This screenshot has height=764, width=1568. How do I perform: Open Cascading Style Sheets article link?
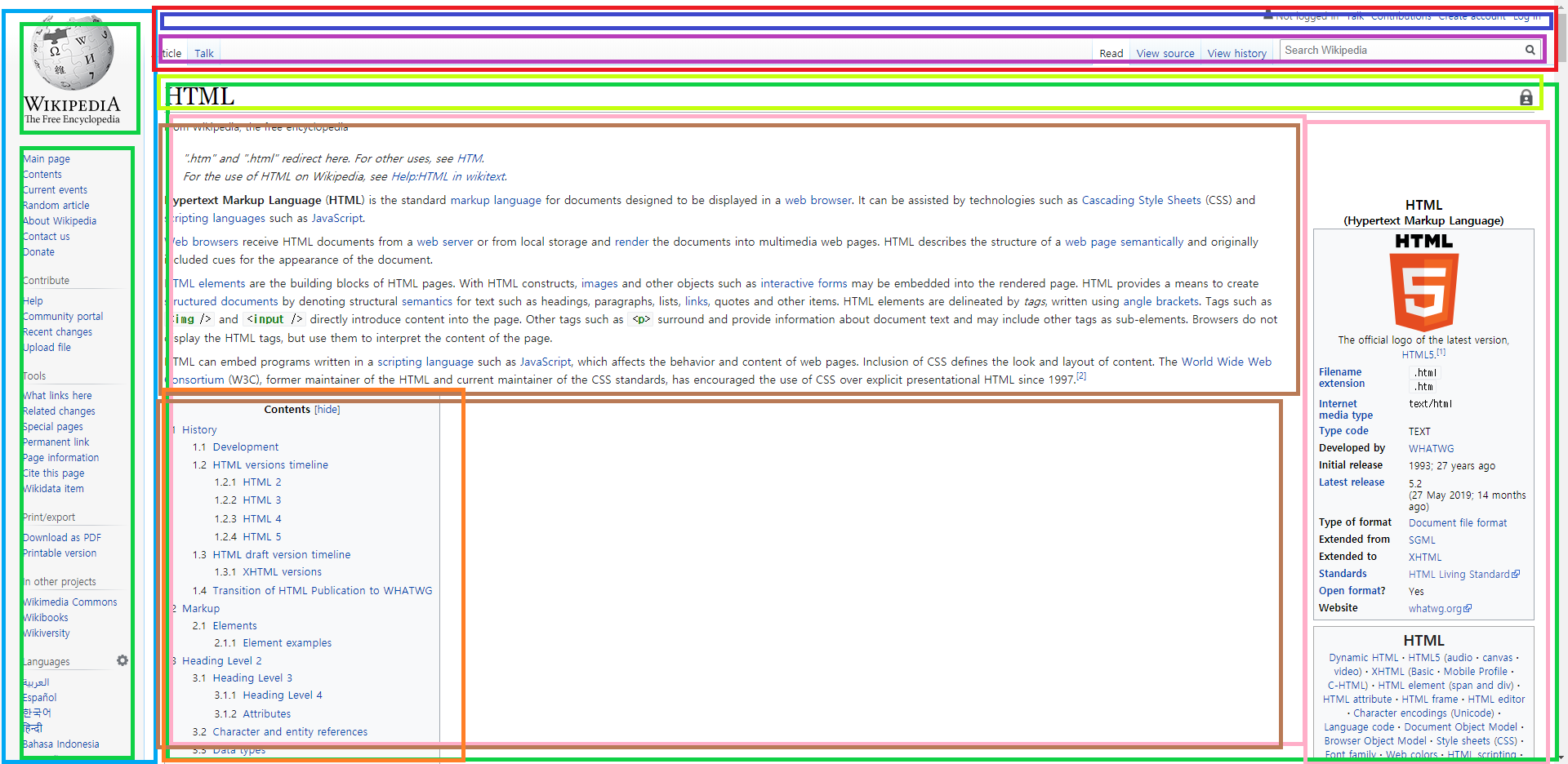pyautogui.click(x=1141, y=200)
